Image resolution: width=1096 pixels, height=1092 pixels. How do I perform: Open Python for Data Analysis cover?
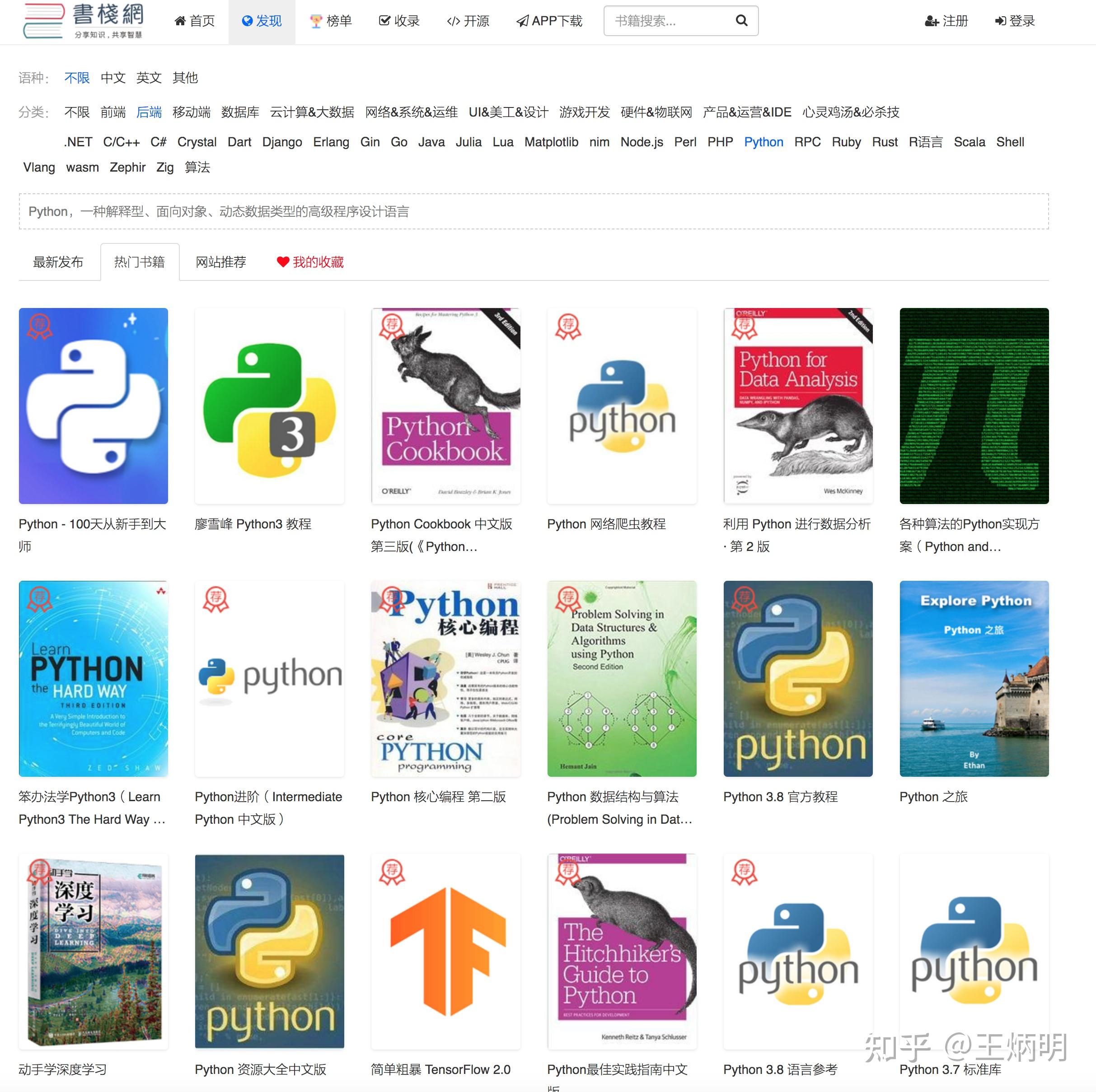click(x=798, y=406)
